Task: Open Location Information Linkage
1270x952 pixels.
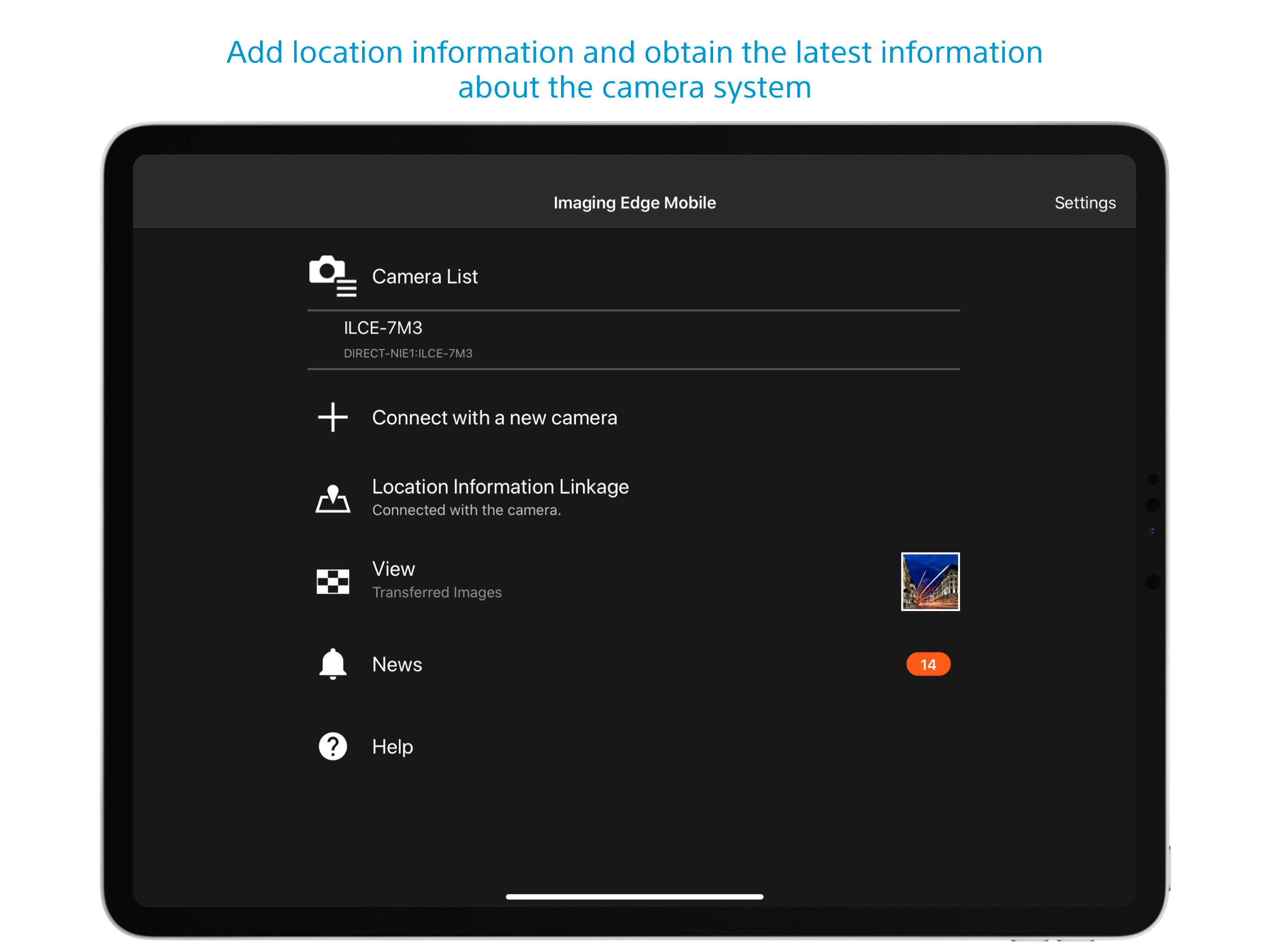Action: pyautogui.click(x=500, y=487)
